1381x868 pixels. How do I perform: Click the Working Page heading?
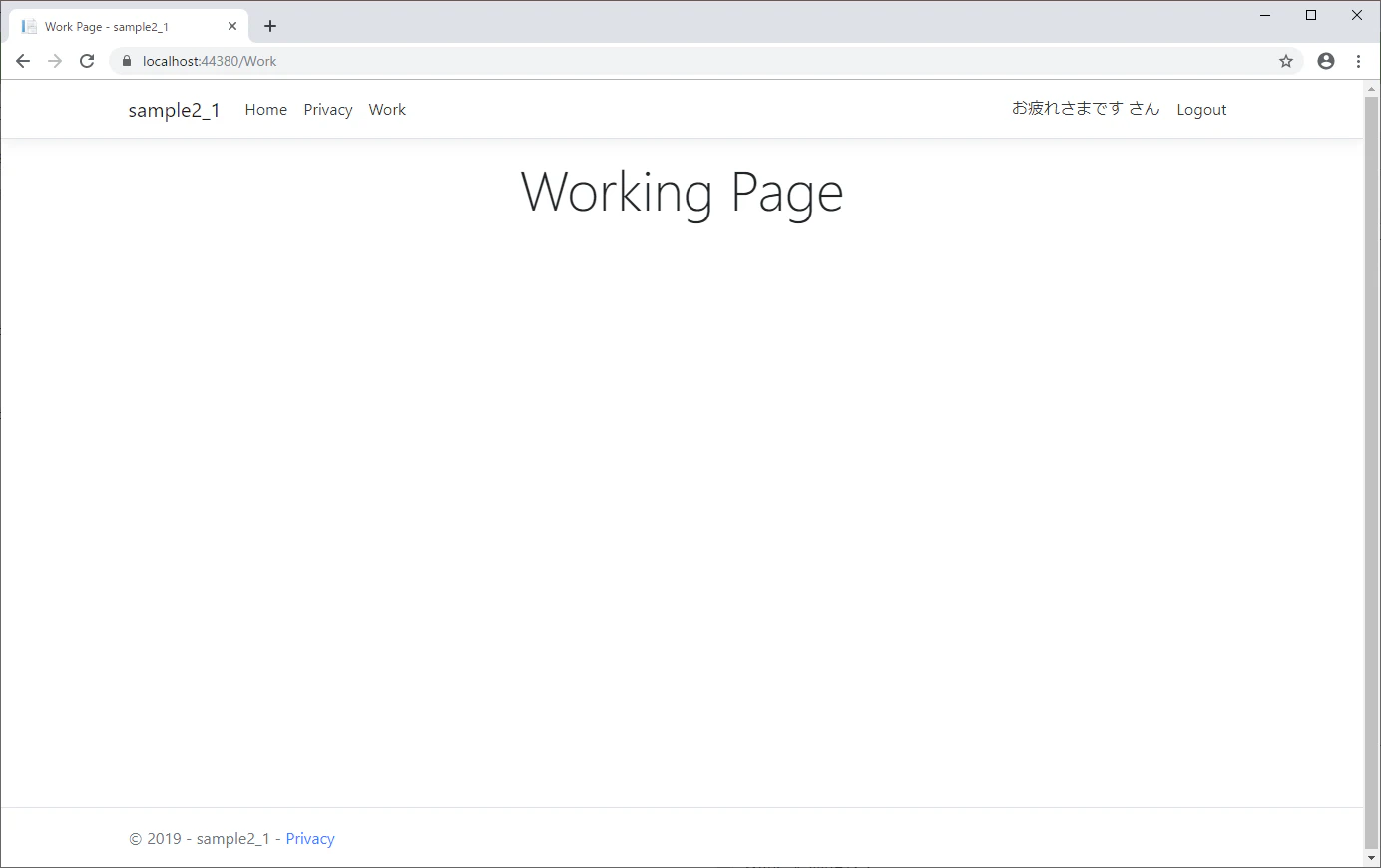click(683, 192)
